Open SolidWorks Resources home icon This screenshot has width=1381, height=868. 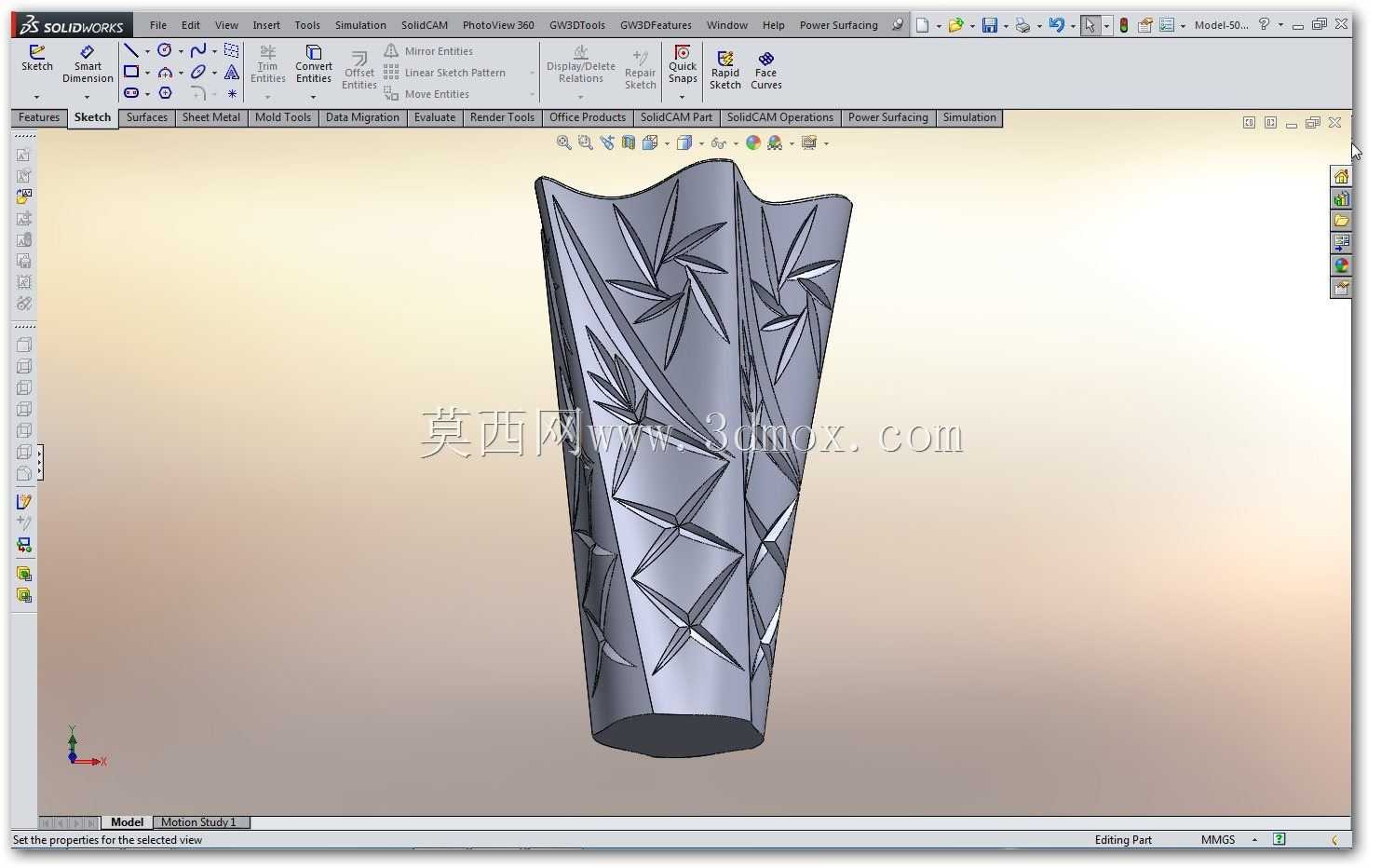(1341, 176)
